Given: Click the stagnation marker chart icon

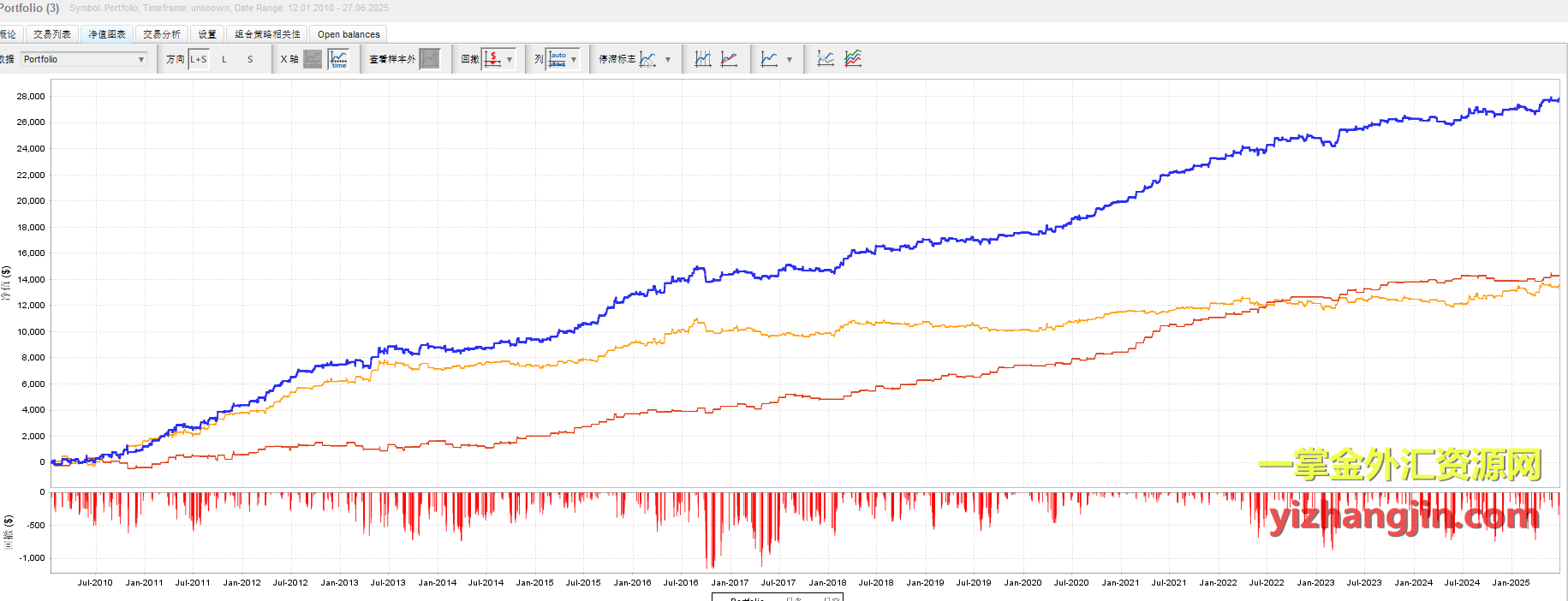Looking at the screenshot, I should [647, 59].
